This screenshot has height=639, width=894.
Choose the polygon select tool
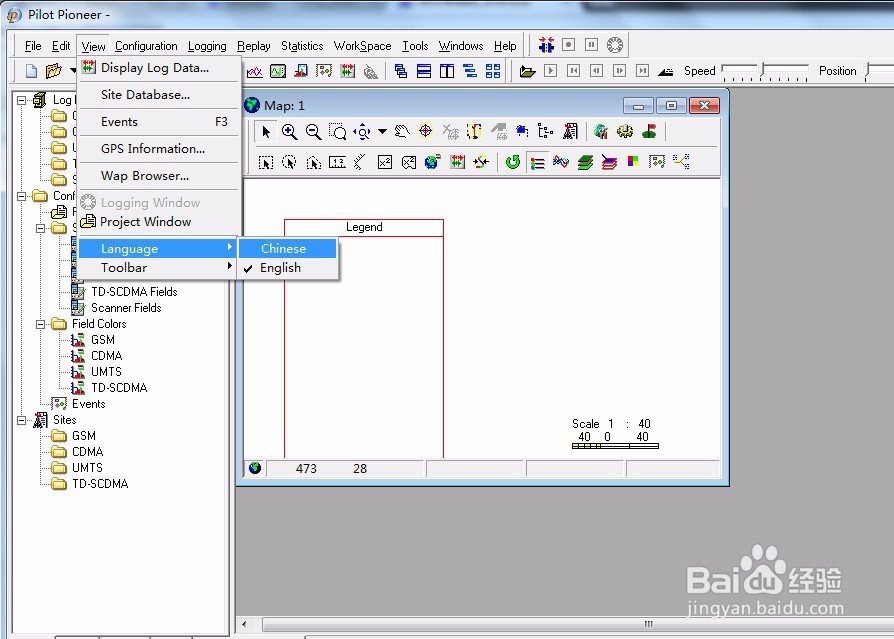pyautogui.click(x=313, y=162)
